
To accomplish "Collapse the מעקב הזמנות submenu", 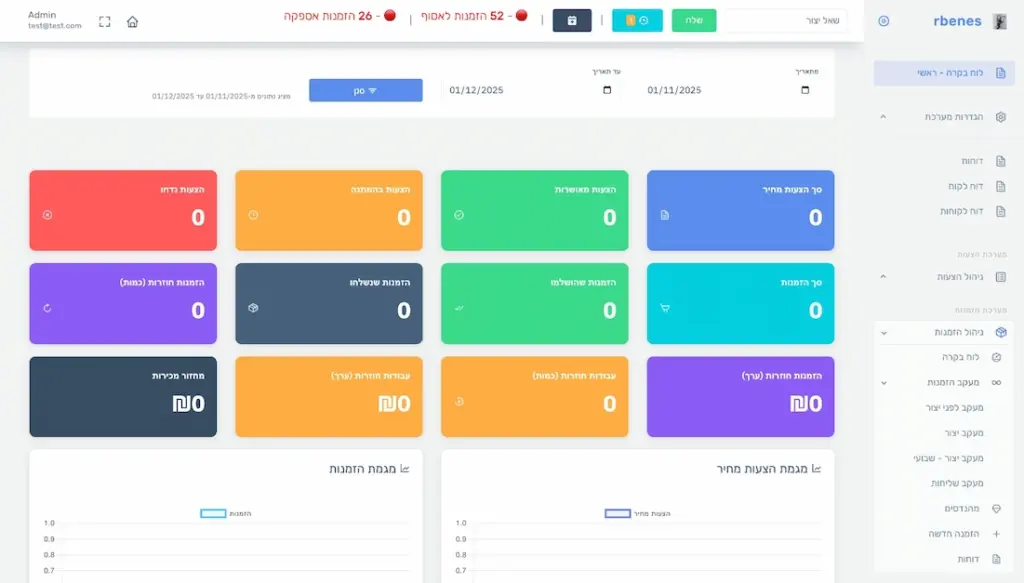I will click(x=884, y=382).
